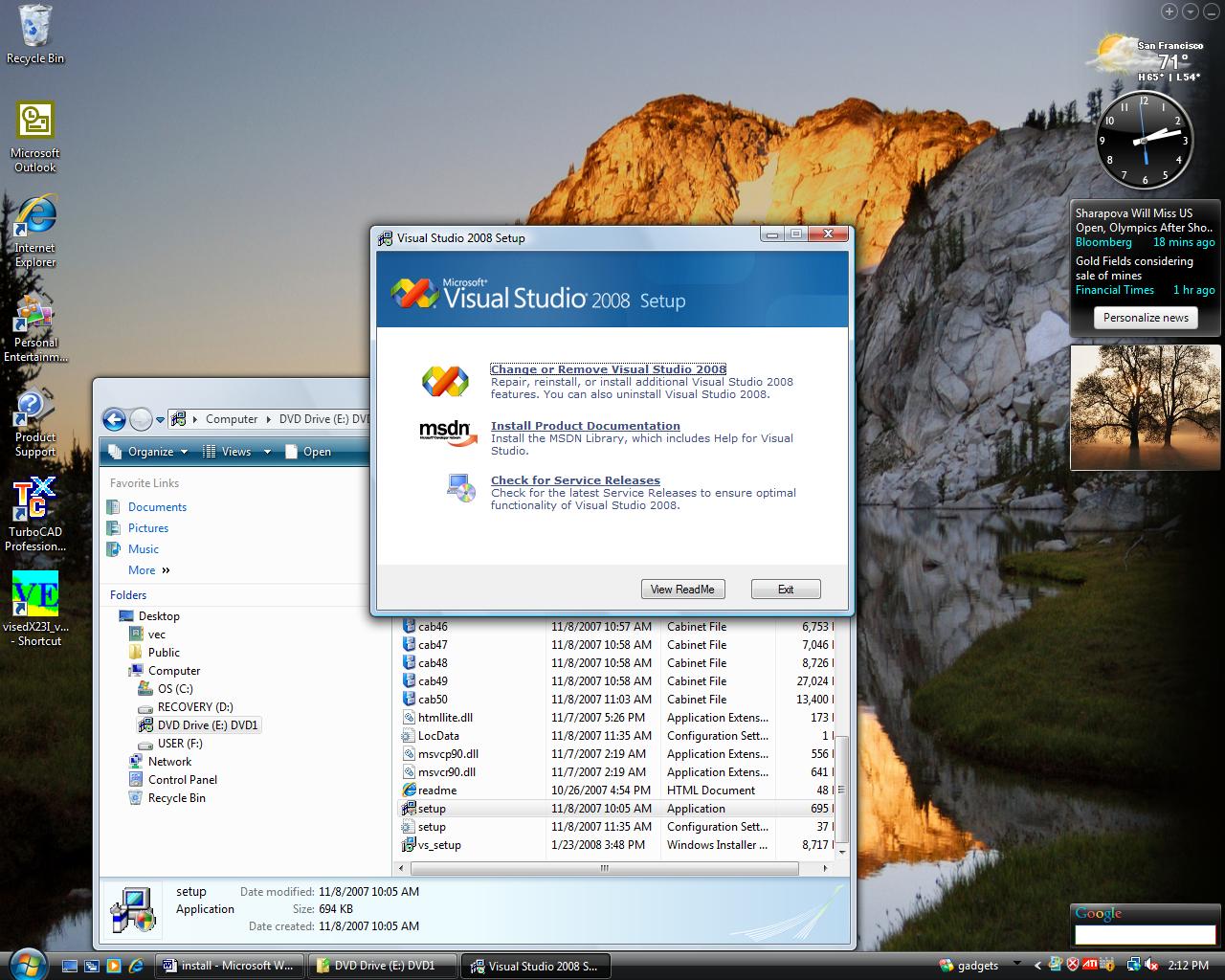The width and height of the screenshot is (1225, 980).
Task: Click Show Desktop in Quick Launch
Action: (70, 966)
